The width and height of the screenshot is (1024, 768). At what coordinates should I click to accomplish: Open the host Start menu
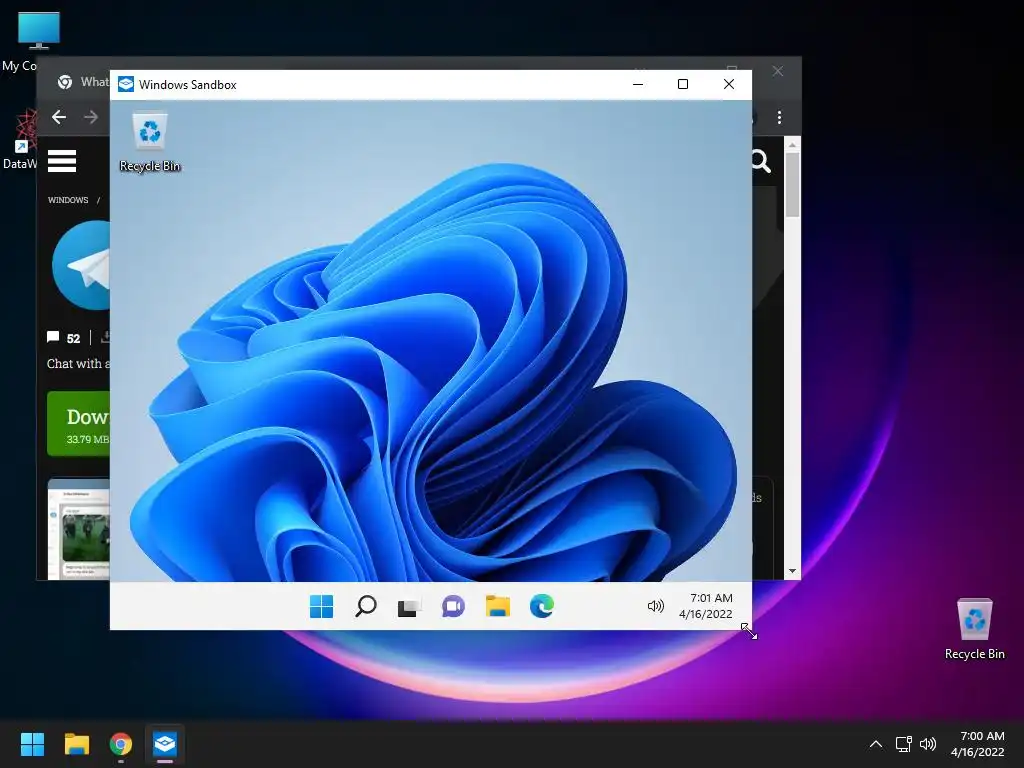(32, 744)
